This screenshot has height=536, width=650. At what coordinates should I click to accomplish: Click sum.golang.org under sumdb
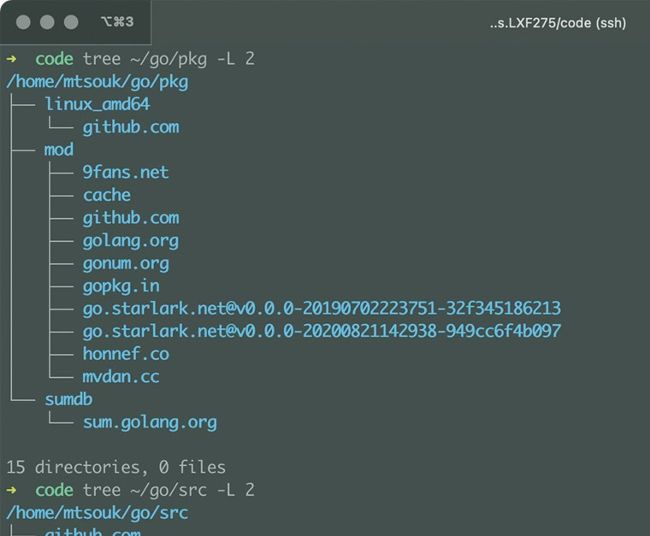[150, 422]
